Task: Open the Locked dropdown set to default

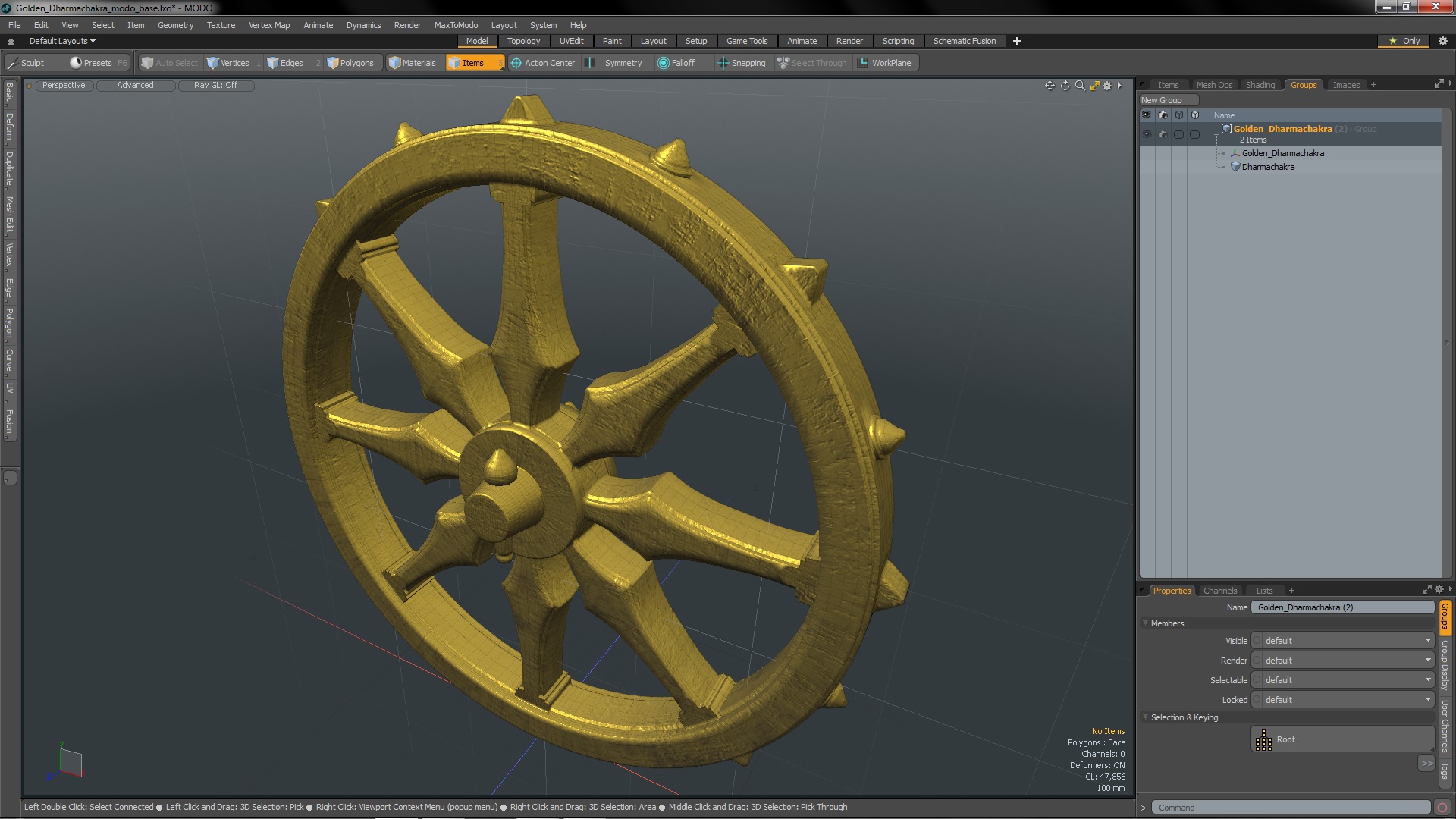Action: 1342,700
